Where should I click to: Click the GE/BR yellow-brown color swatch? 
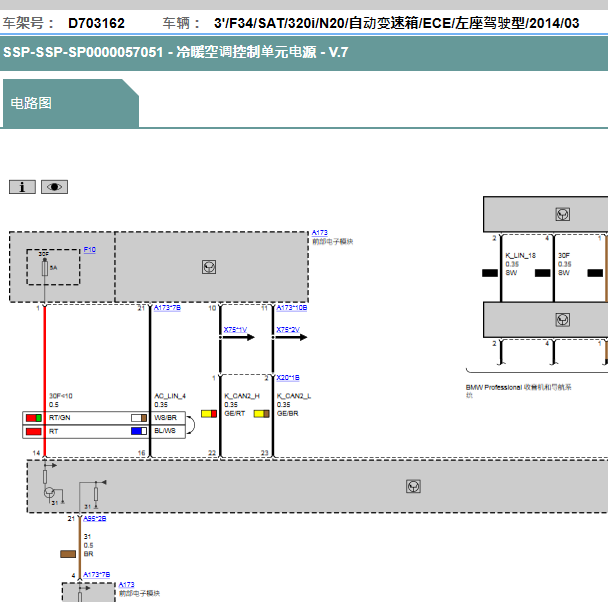[x=262, y=414]
